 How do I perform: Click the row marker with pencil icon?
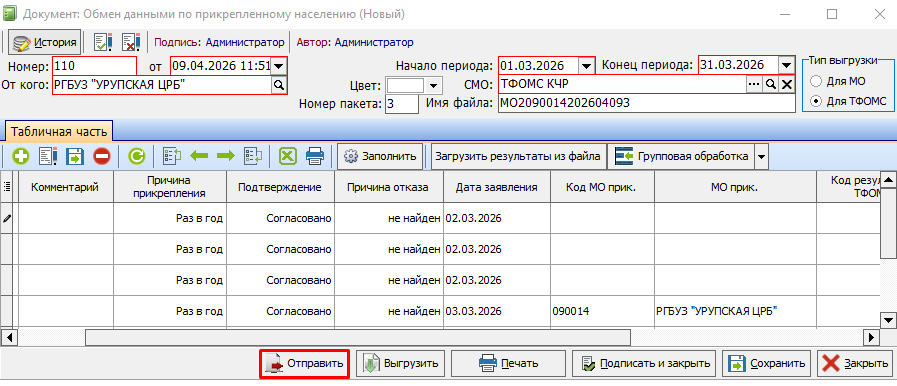(8, 218)
